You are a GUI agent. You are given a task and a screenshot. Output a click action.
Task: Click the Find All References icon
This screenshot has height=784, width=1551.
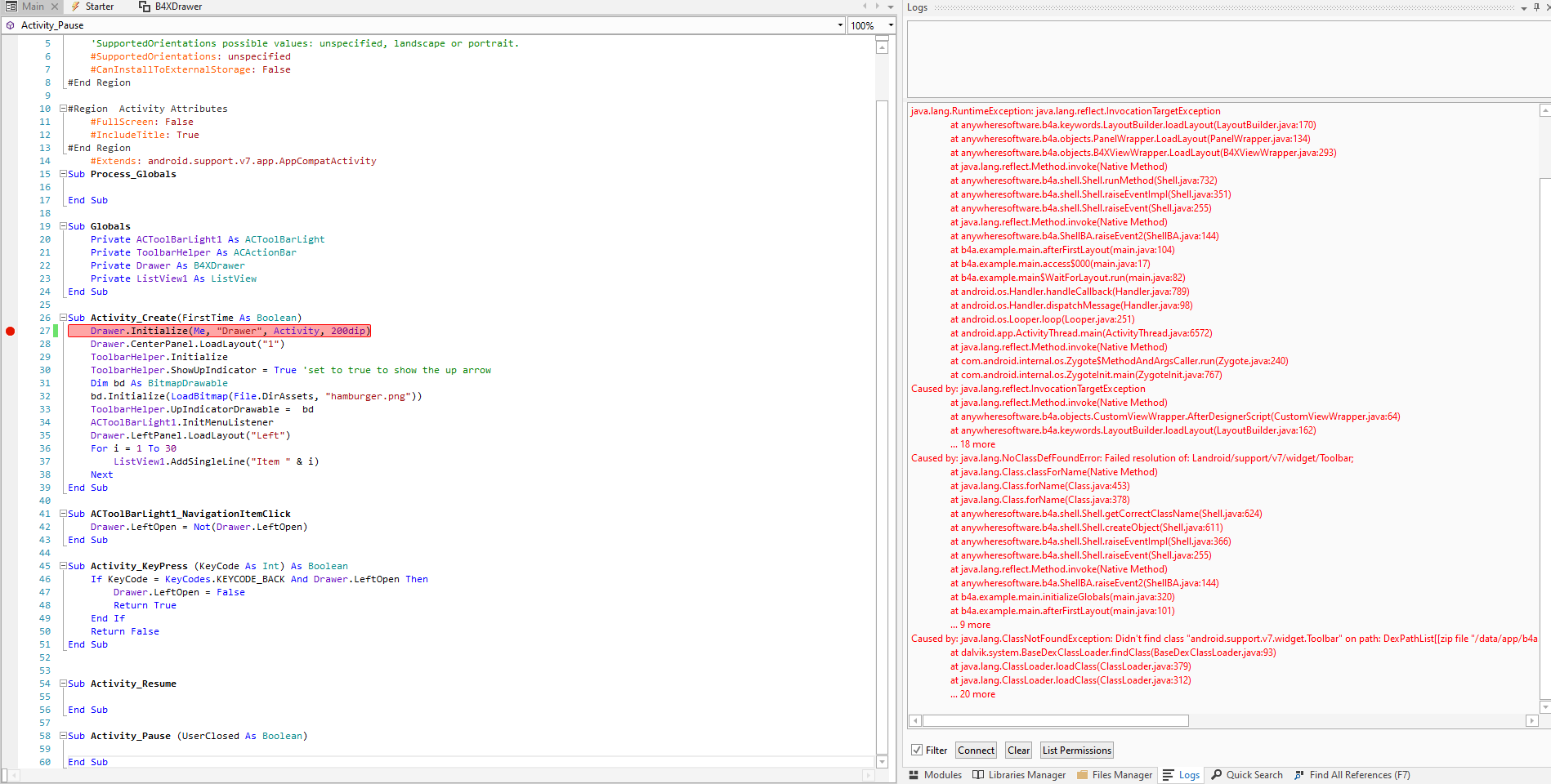pyautogui.click(x=1299, y=775)
